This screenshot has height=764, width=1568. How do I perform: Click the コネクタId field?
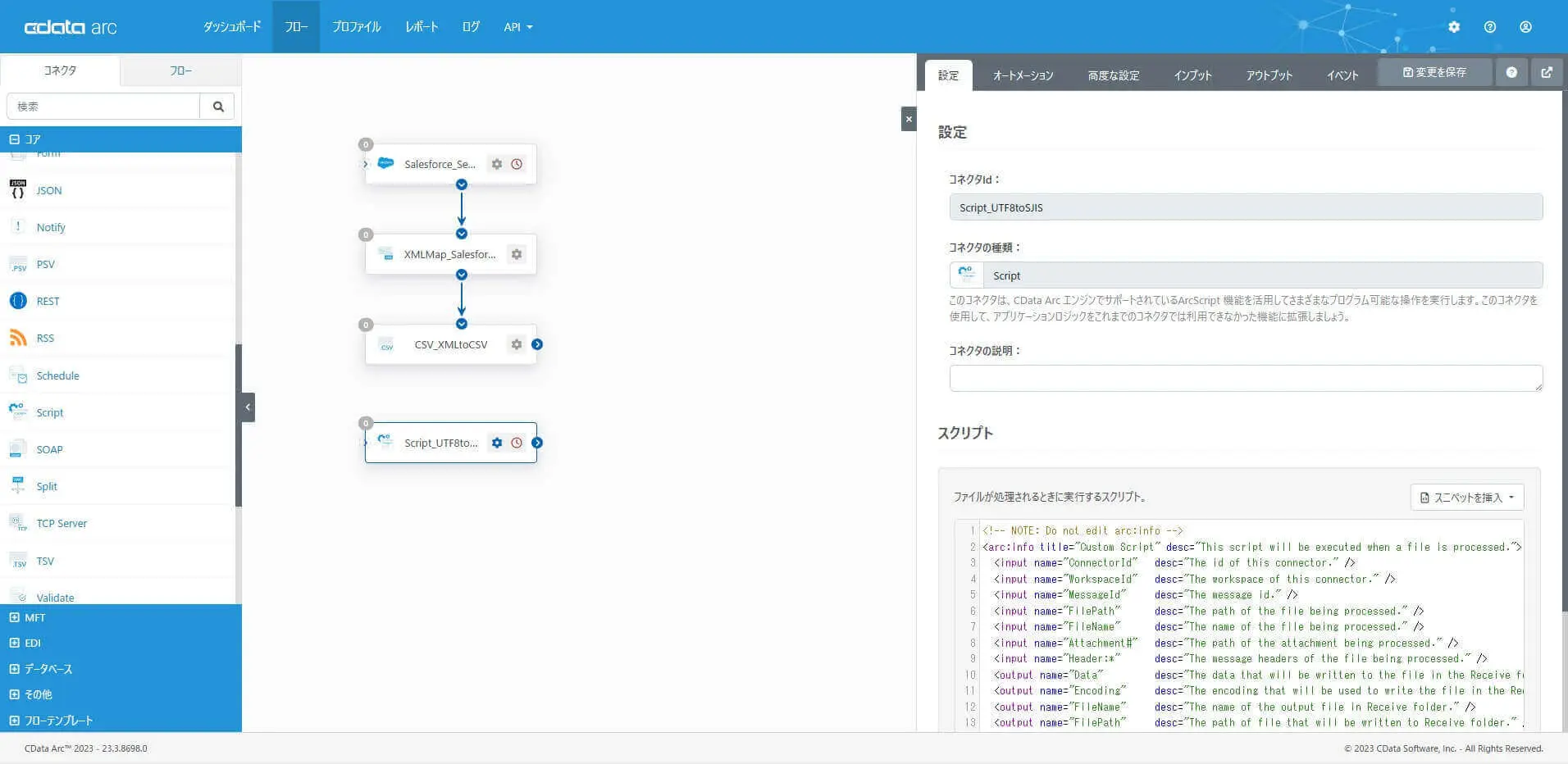point(1246,207)
